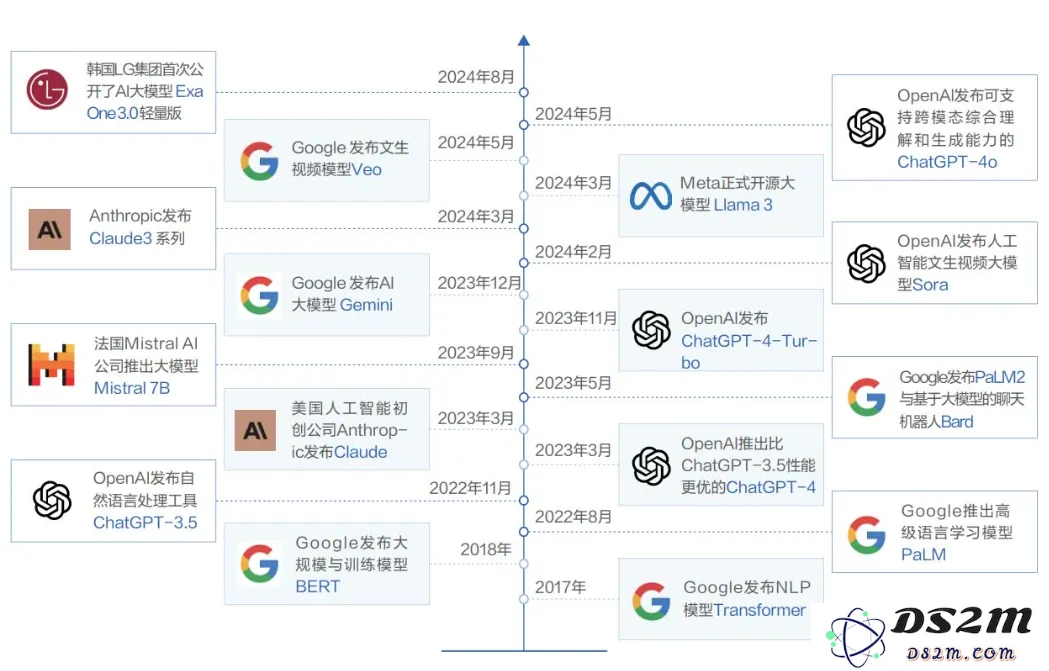Click Google logo in Transformer card
Viewport: 1049px width, 671px height.
(x=651, y=601)
